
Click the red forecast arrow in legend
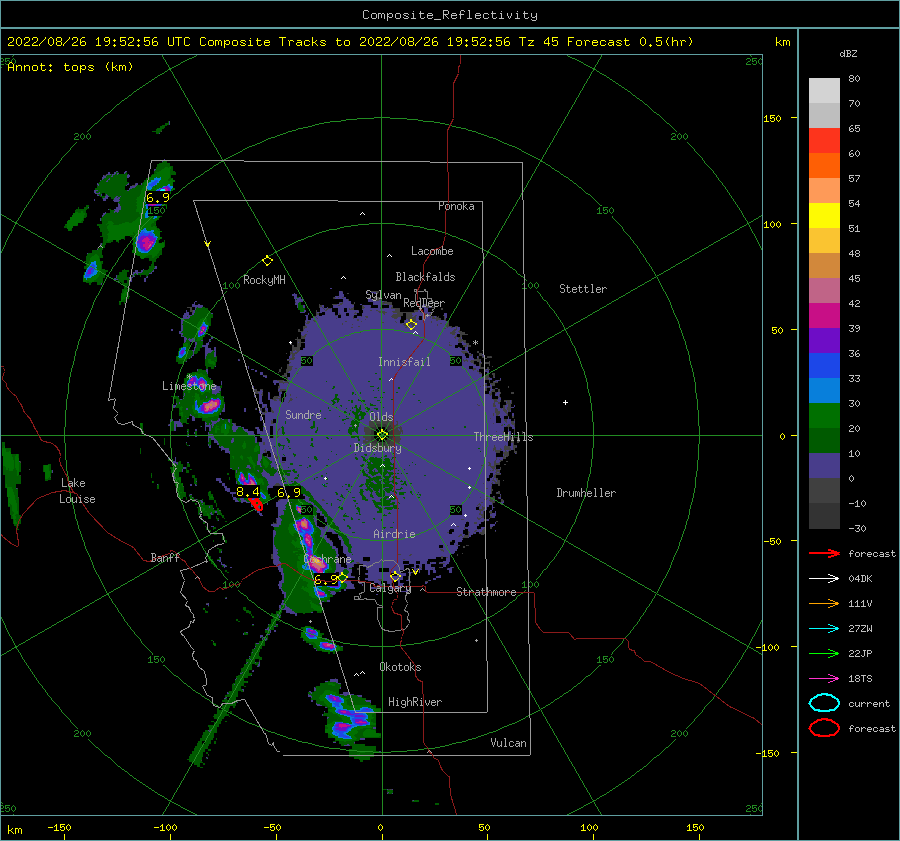824,553
